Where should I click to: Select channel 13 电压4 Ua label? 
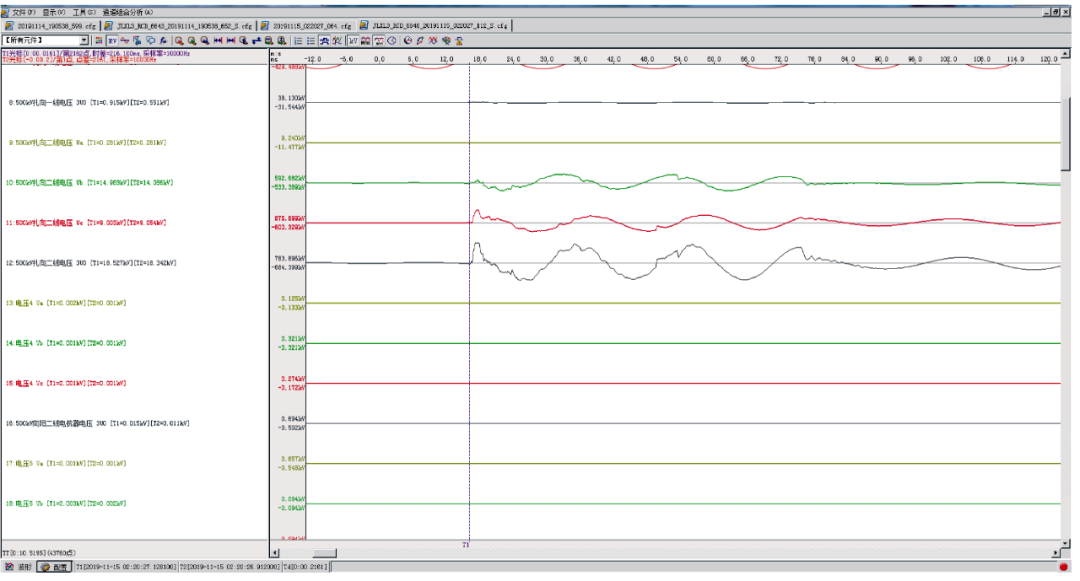[x=66, y=303]
